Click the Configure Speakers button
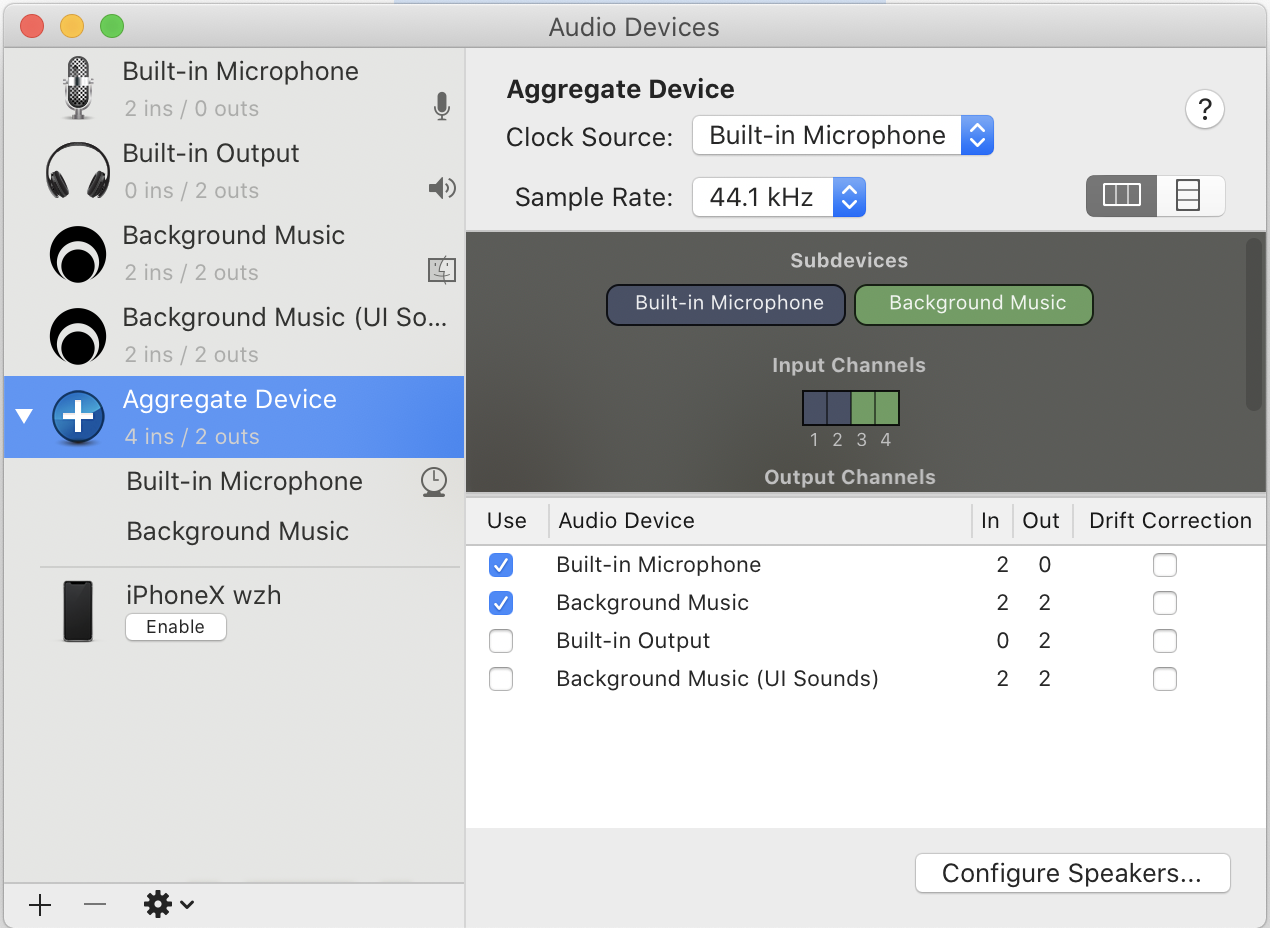This screenshot has height=928, width=1270. (x=1072, y=873)
